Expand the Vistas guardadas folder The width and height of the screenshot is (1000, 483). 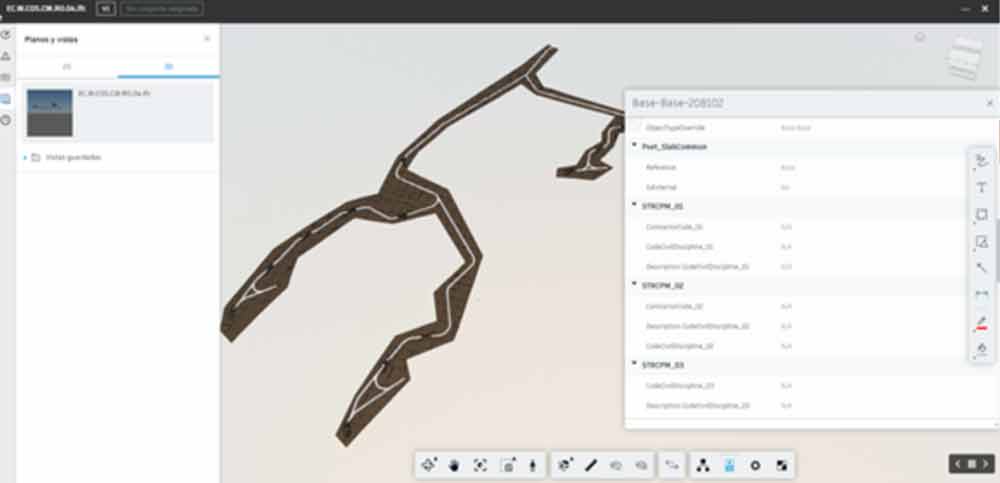24,157
